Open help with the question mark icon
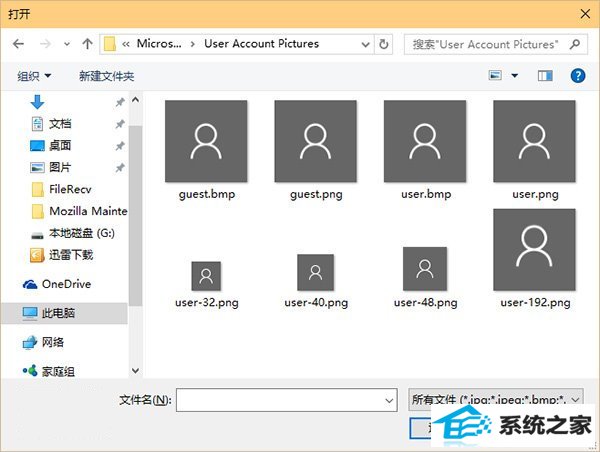 (578, 76)
